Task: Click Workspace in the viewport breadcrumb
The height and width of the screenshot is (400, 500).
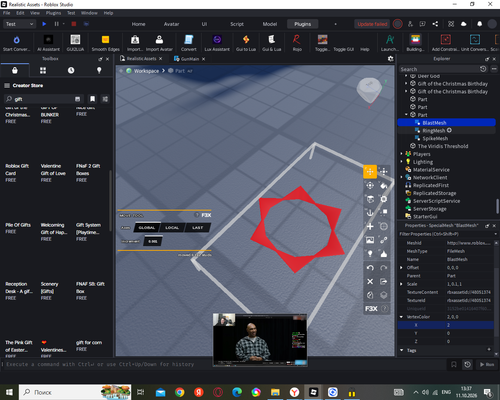Action: point(146,71)
